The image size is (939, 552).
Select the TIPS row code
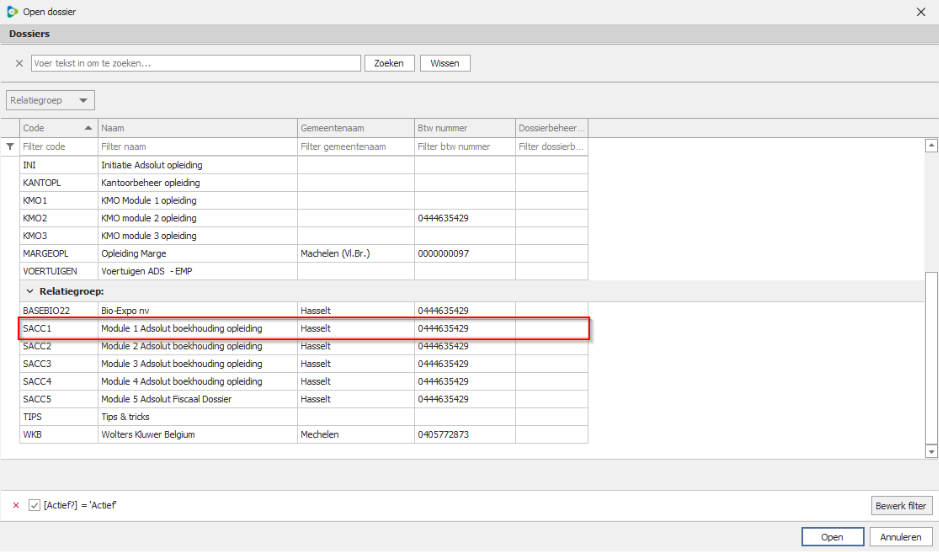[x=32, y=417]
